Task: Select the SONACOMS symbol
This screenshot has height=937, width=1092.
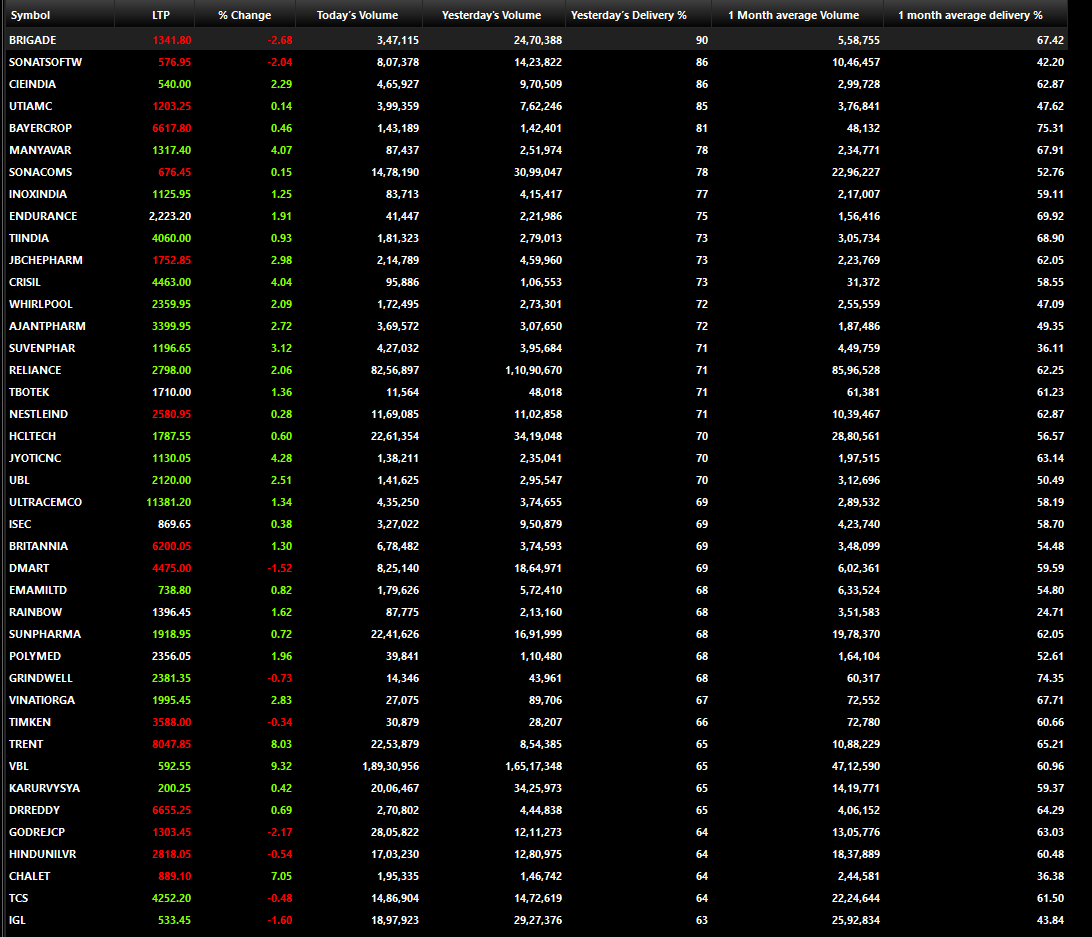Action: click(x=40, y=172)
